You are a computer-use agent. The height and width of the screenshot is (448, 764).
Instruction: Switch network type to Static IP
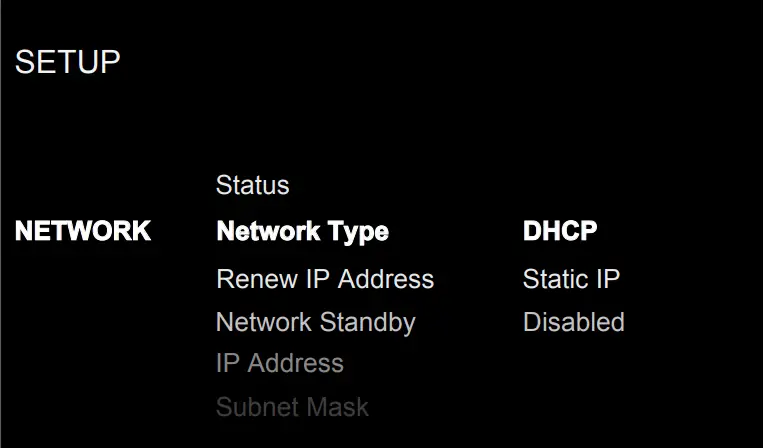570,279
